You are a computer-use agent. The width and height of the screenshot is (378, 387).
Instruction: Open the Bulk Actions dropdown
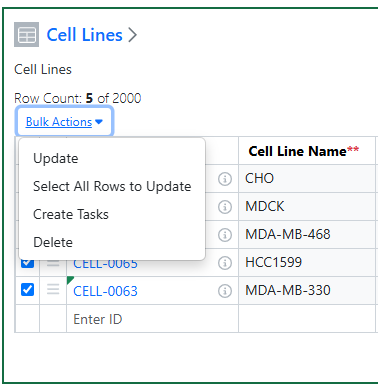click(x=64, y=122)
